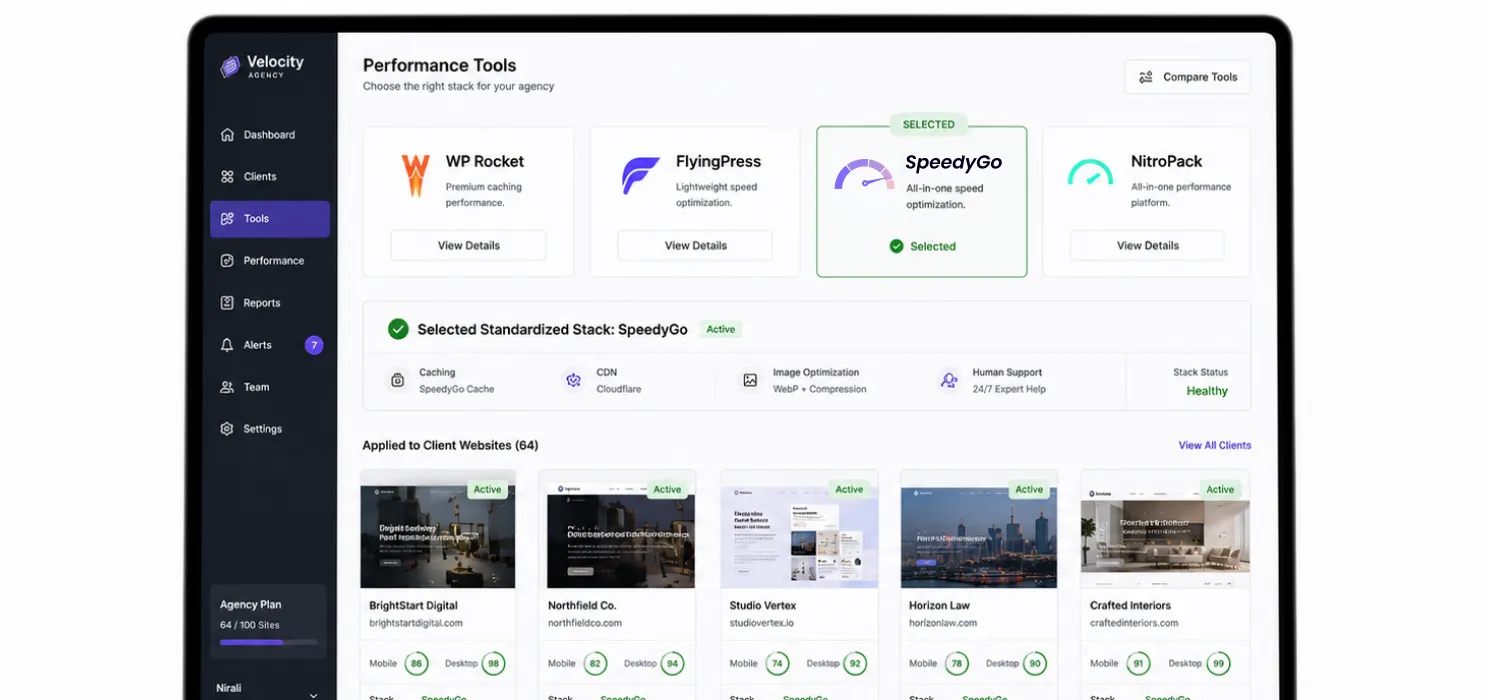The width and height of the screenshot is (1488, 700).
Task: Click BrightStart Digital desktop score 98 ring
Action: click(493, 663)
